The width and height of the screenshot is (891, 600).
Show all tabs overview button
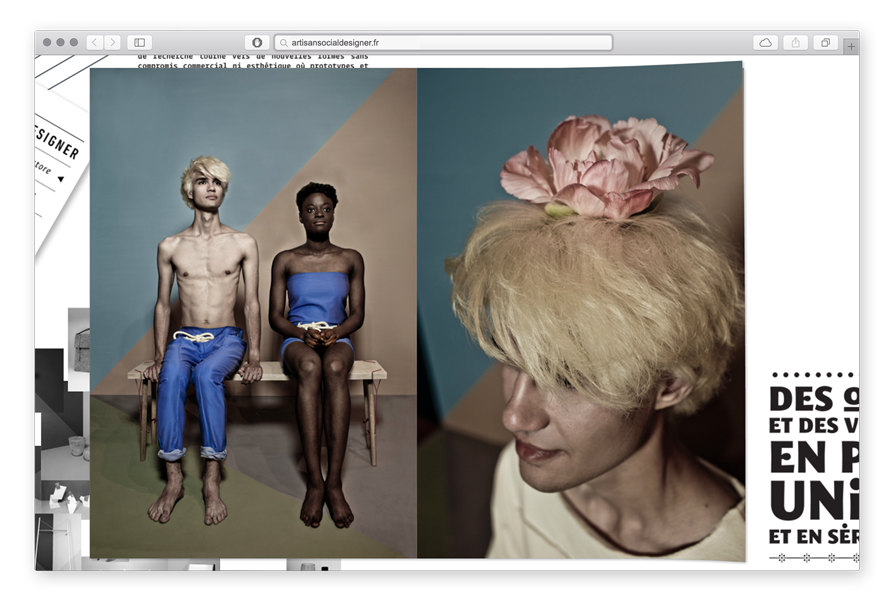[x=825, y=43]
